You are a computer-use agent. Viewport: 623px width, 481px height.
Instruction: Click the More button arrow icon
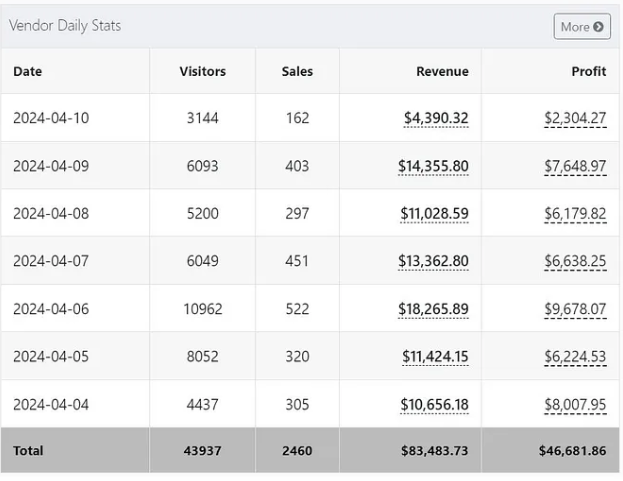pyautogui.click(x=598, y=27)
